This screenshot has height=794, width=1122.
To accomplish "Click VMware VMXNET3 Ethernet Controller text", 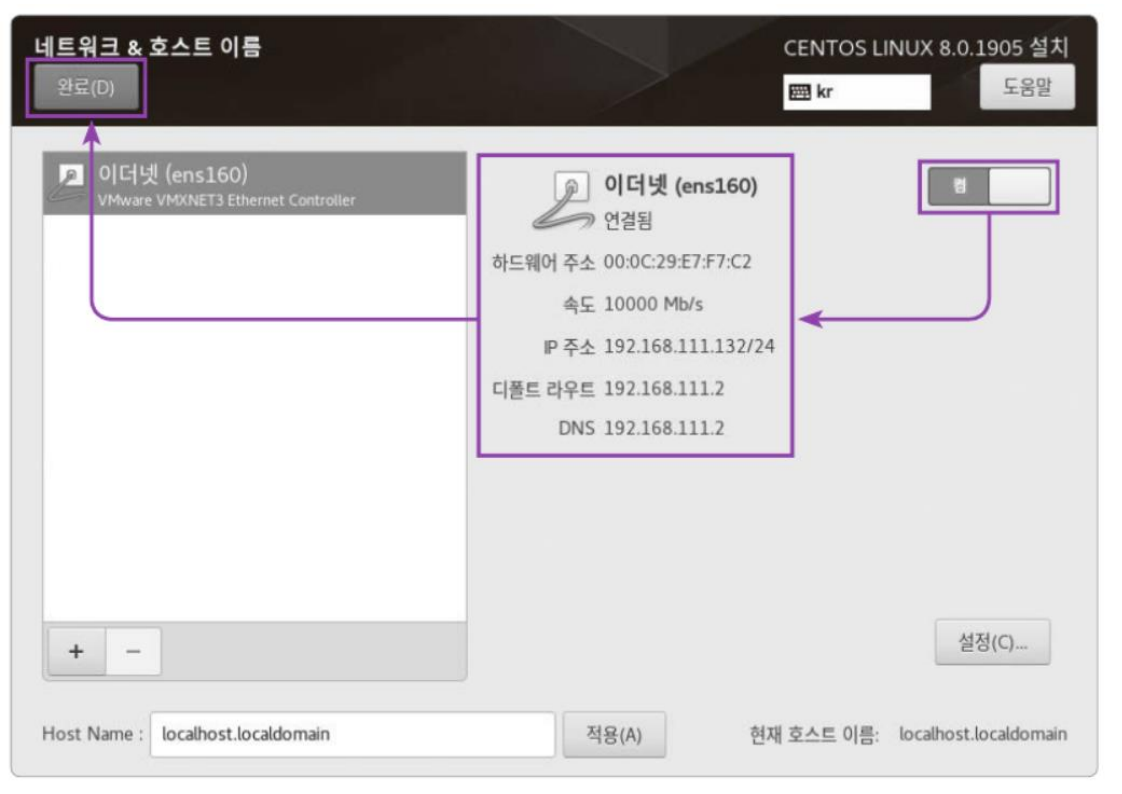I will tap(226, 200).
